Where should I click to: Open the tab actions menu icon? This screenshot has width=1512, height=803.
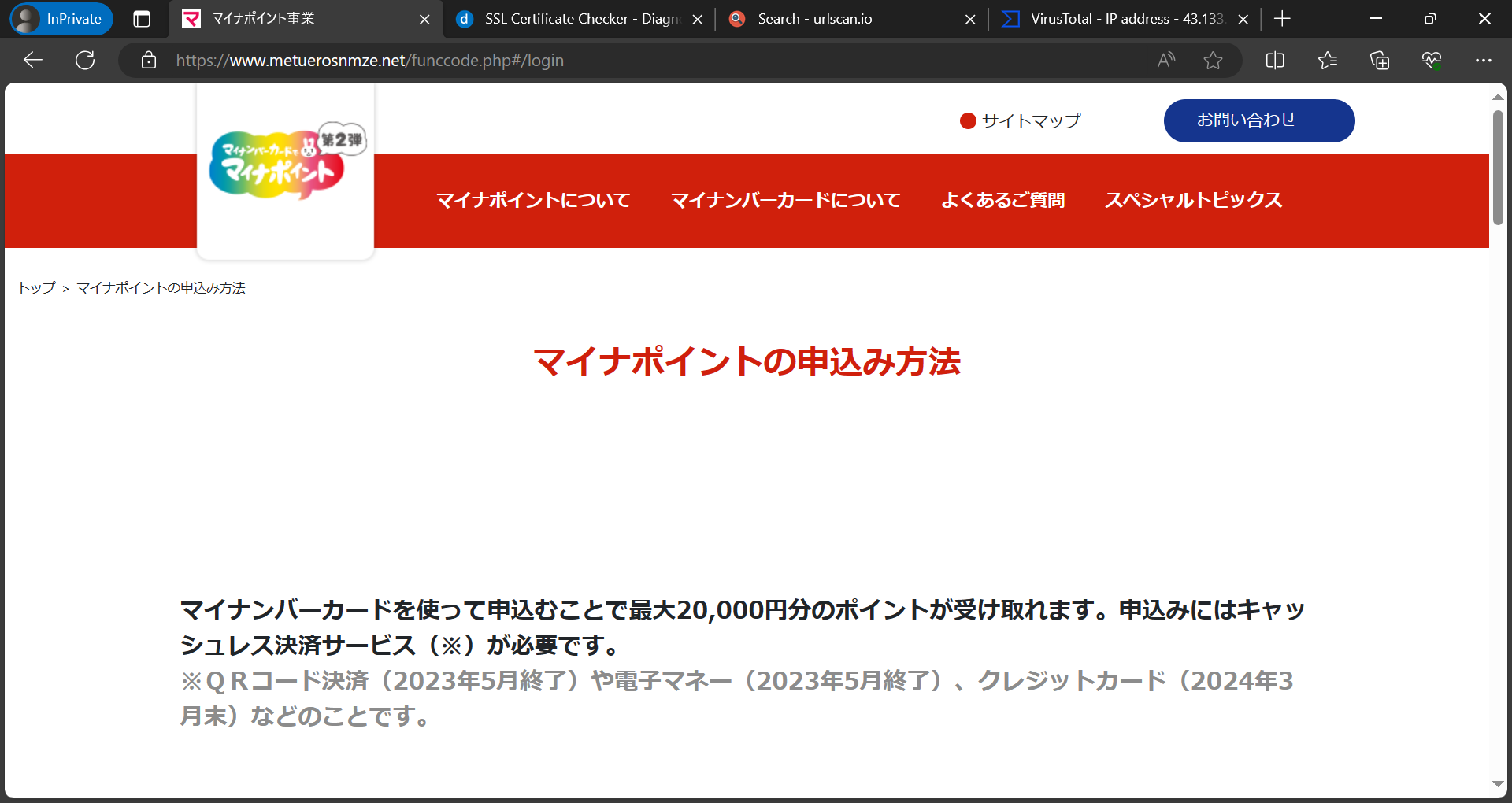pyautogui.click(x=142, y=19)
